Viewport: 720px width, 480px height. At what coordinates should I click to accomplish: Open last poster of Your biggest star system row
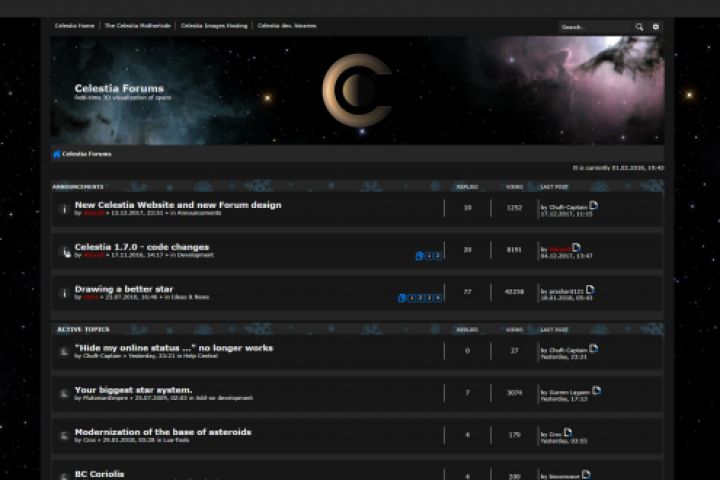point(569,393)
